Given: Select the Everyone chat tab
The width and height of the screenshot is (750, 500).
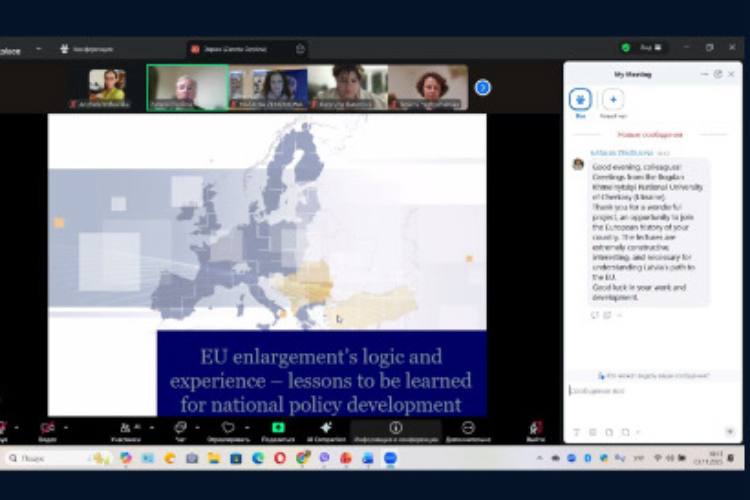Looking at the screenshot, I should coord(580,100).
